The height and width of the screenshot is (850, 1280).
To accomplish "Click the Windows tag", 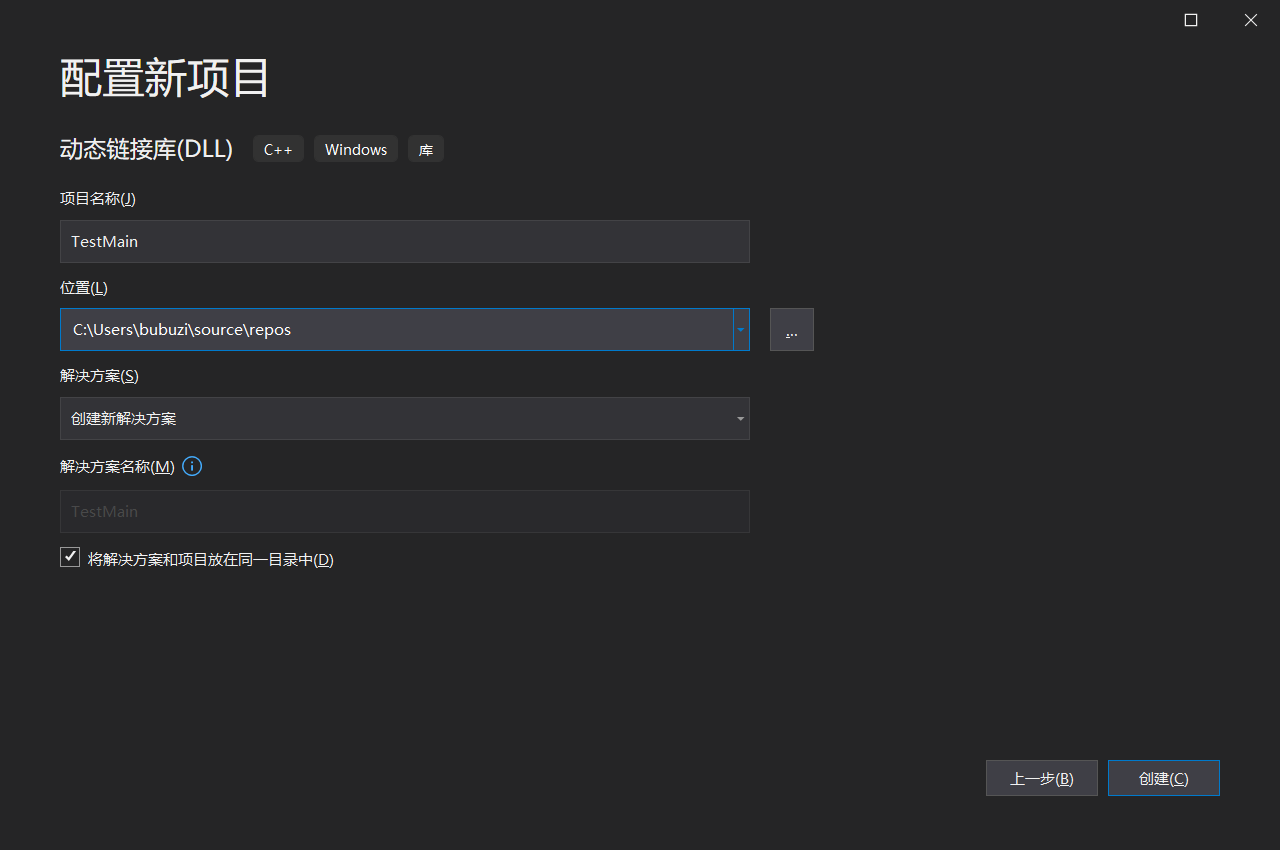I will [356, 150].
